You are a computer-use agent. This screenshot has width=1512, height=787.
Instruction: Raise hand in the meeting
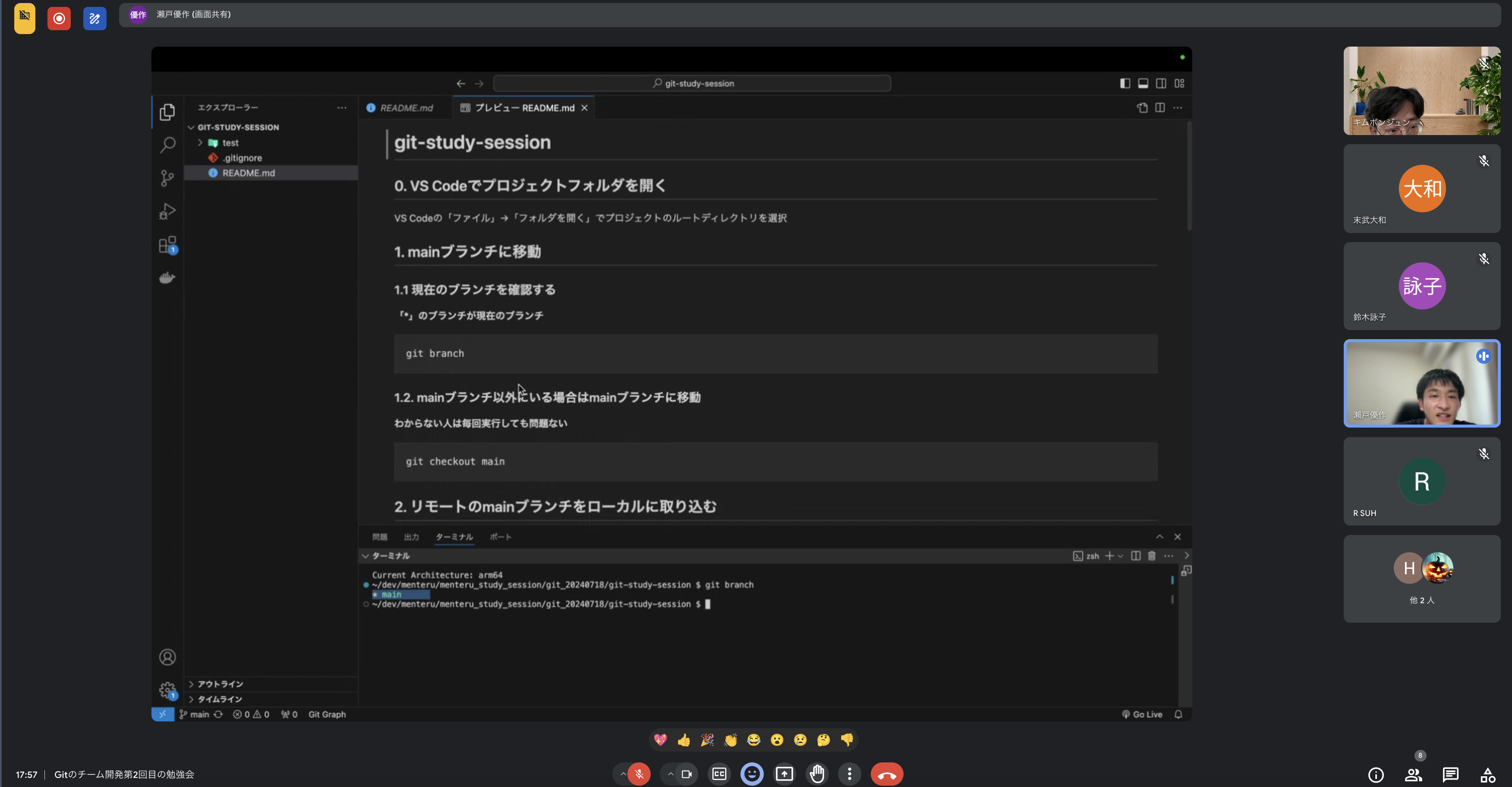[817, 774]
